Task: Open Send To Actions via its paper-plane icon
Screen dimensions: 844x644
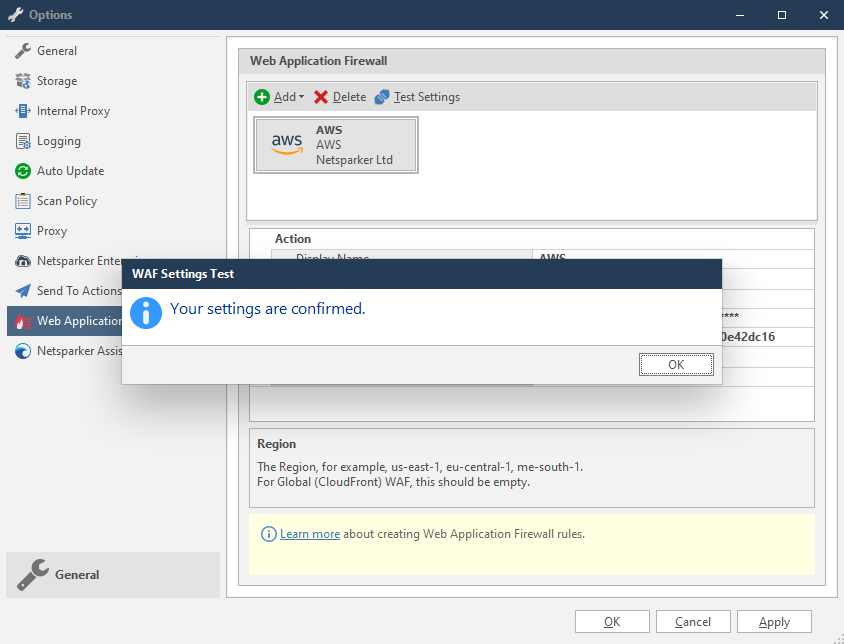Action: [21, 290]
